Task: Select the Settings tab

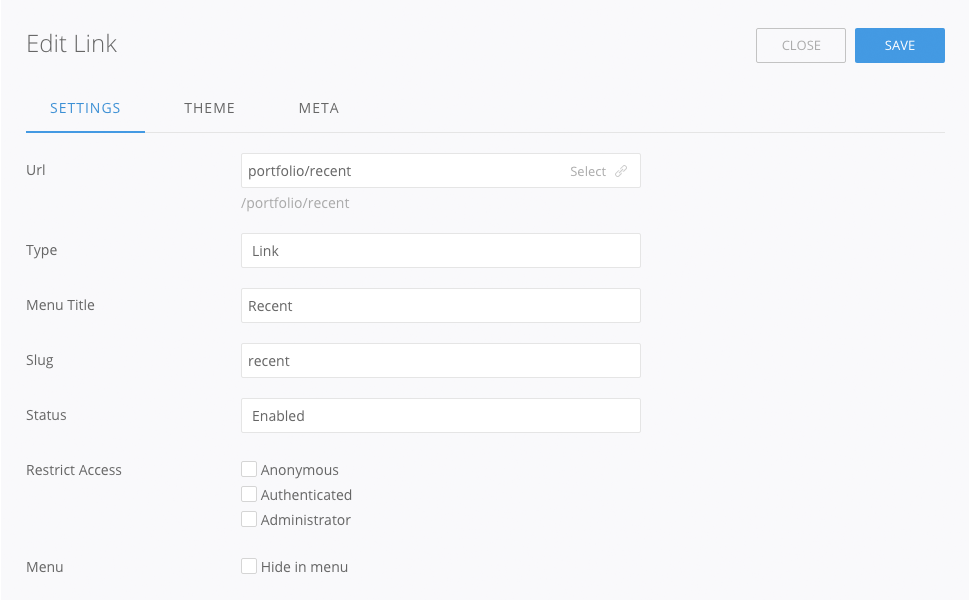Action: pyautogui.click(x=85, y=108)
